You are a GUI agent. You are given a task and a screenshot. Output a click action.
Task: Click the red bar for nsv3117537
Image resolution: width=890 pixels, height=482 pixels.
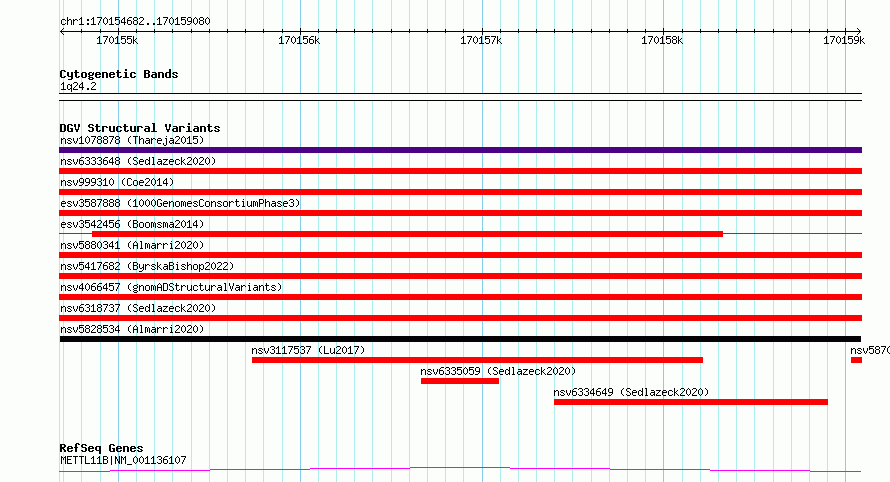(x=477, y=360)
